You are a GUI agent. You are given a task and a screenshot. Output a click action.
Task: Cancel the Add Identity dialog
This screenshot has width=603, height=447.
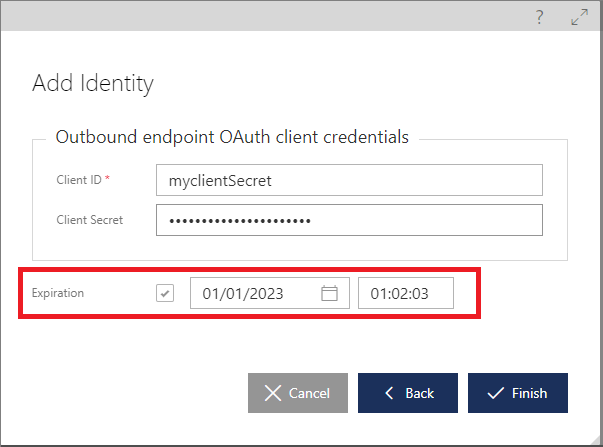coord(298,393)
